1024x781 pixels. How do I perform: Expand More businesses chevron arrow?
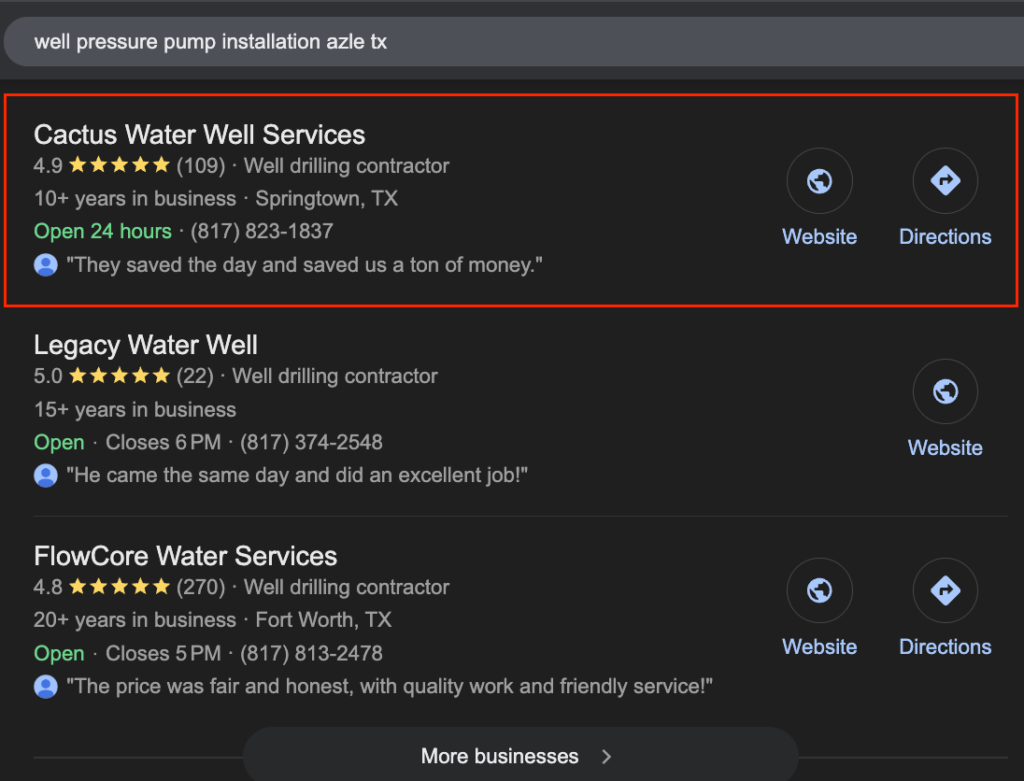click(607, 756)
